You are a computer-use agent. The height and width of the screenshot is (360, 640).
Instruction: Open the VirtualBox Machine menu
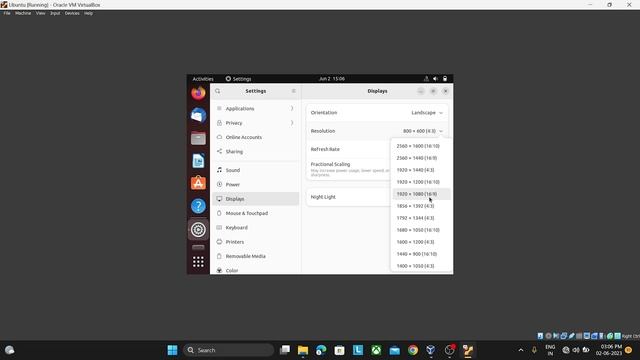(x=23, y=13)
